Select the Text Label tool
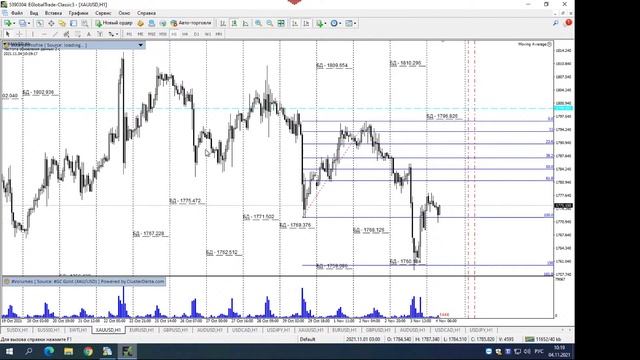The image size is (640, 360). point(100,34)
